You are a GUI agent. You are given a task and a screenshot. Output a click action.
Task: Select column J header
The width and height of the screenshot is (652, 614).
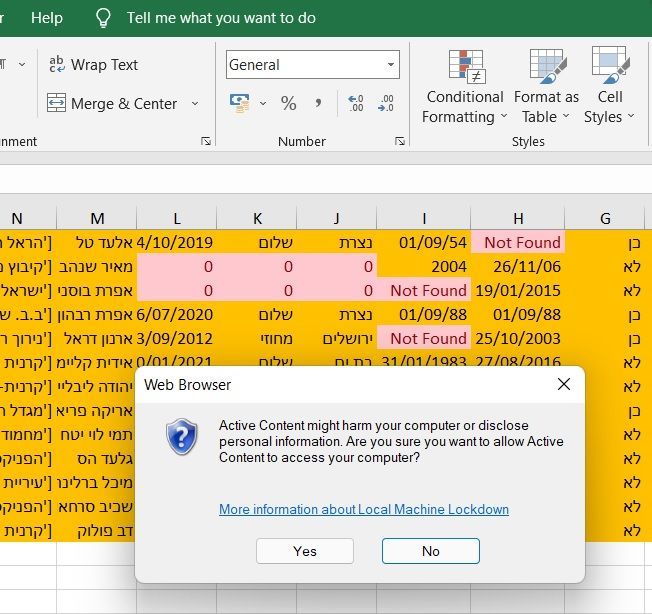point(336,218)
